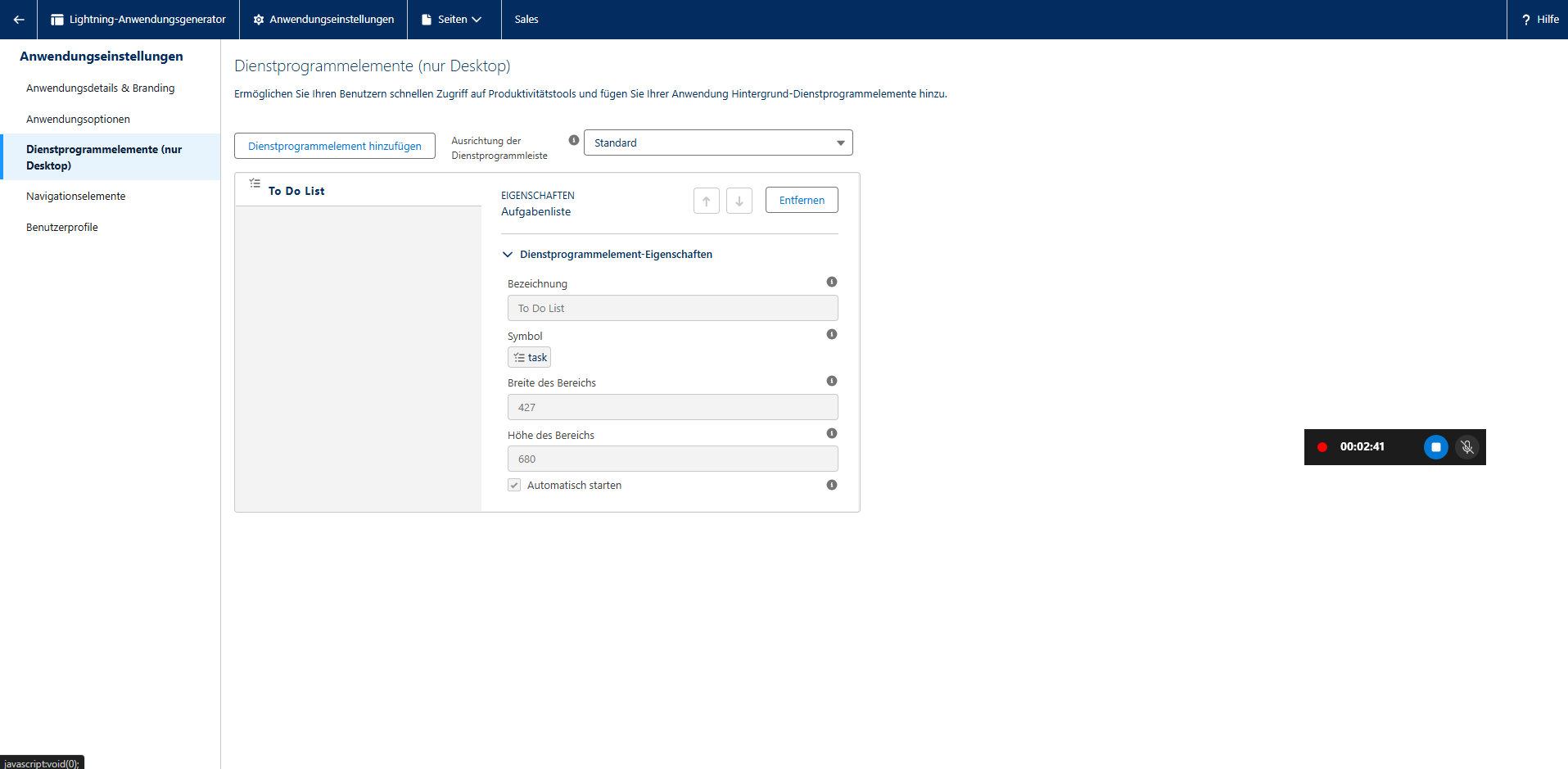
Task: Stop the screen recording
Action: [x=1435, y=447]
